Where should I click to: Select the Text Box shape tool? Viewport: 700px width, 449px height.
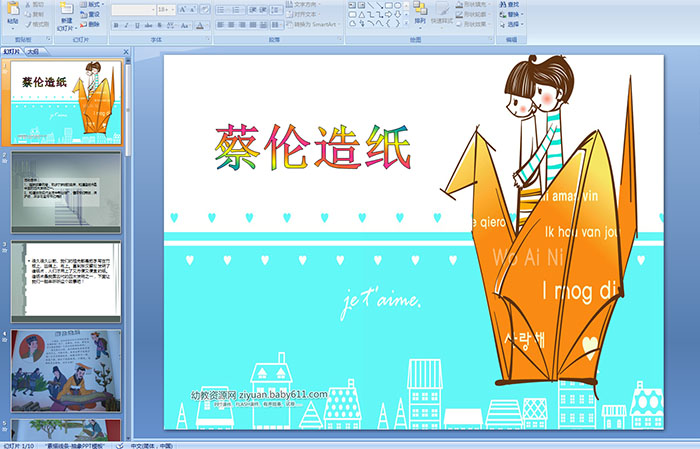[352, 5]
